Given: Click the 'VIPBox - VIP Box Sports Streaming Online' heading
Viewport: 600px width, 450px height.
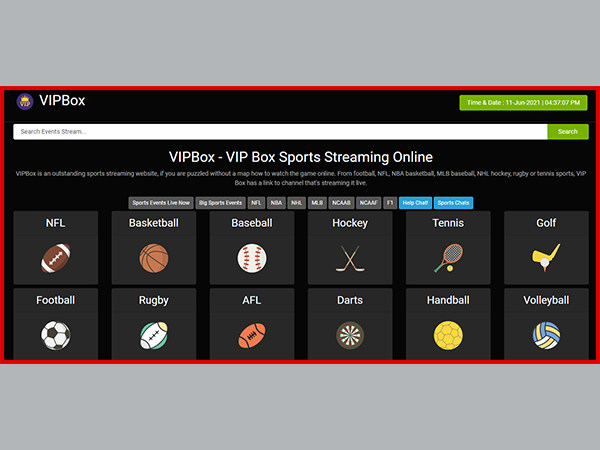Looking at the screenshot, I should [x=301, y=157].
